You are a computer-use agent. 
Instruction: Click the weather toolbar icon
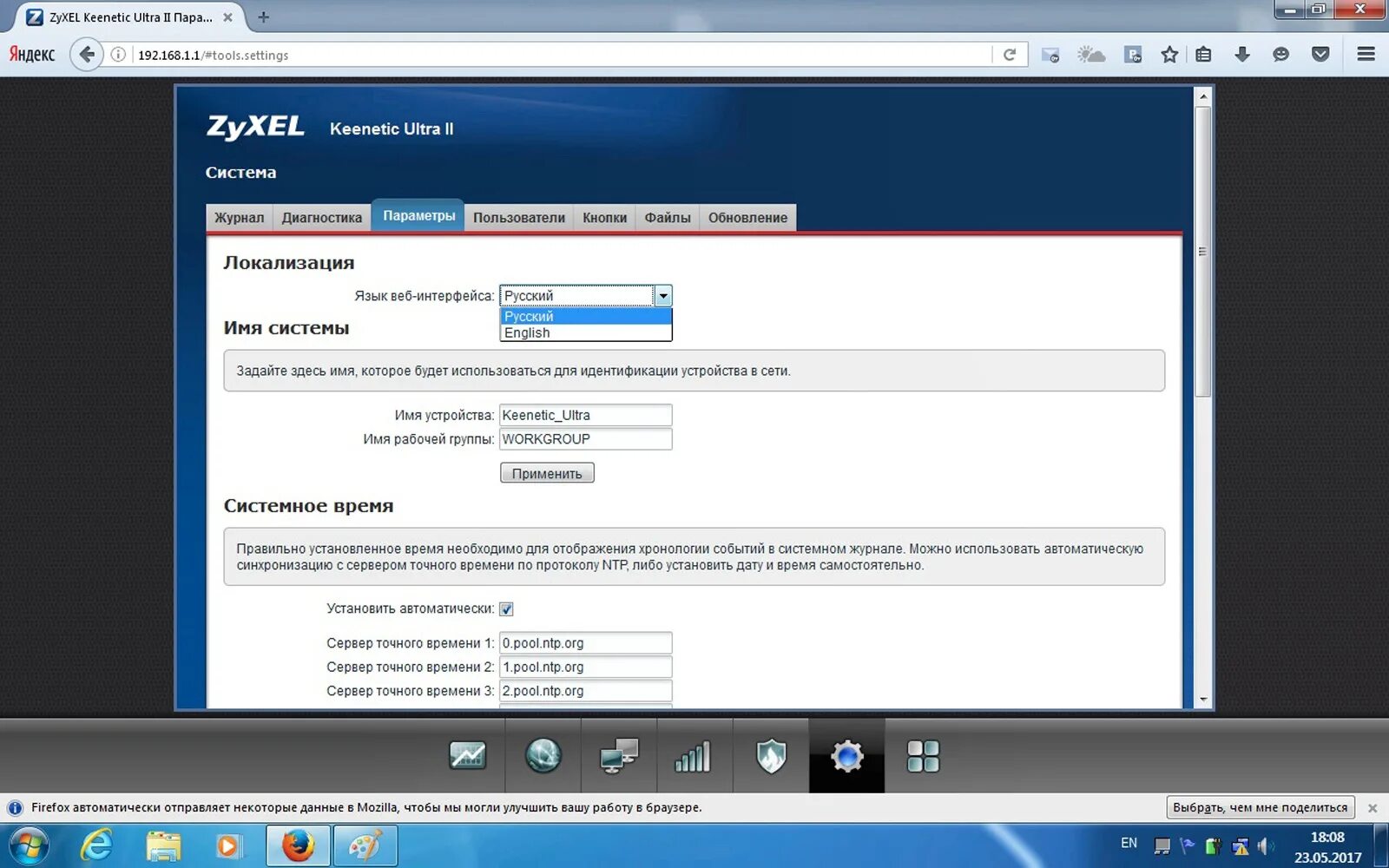tap(1091, 55)
